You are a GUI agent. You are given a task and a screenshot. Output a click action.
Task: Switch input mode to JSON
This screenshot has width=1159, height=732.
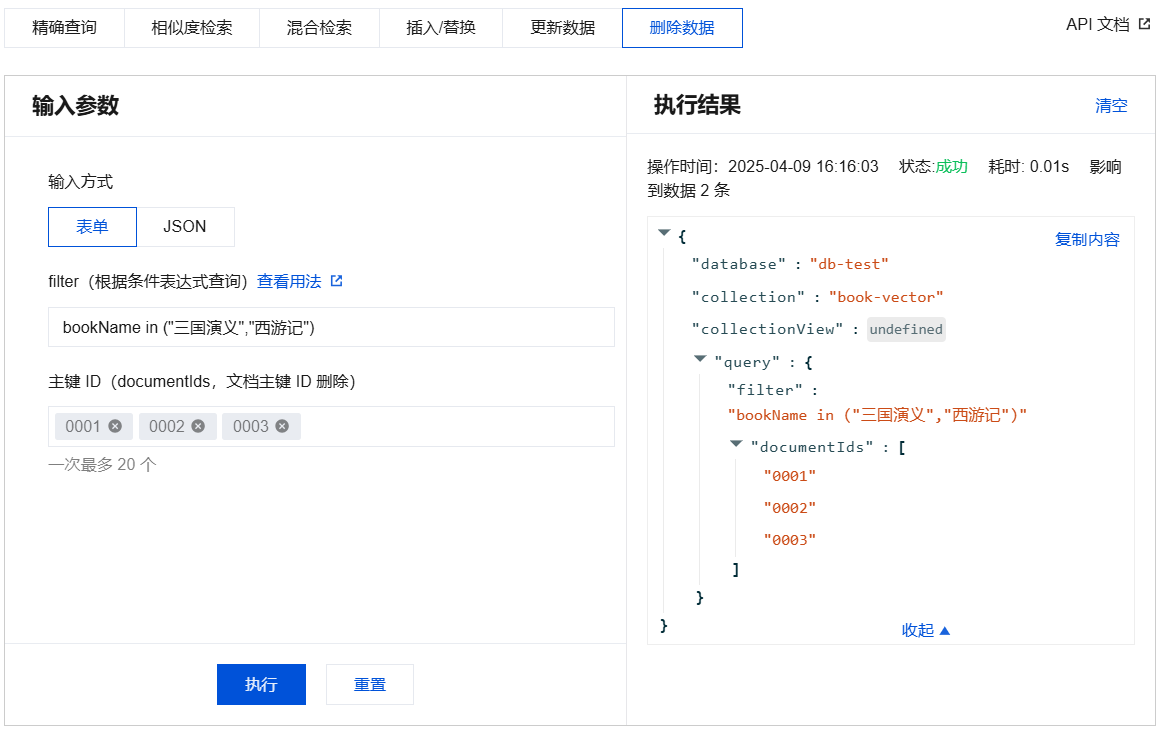click(x=185, y=227)
